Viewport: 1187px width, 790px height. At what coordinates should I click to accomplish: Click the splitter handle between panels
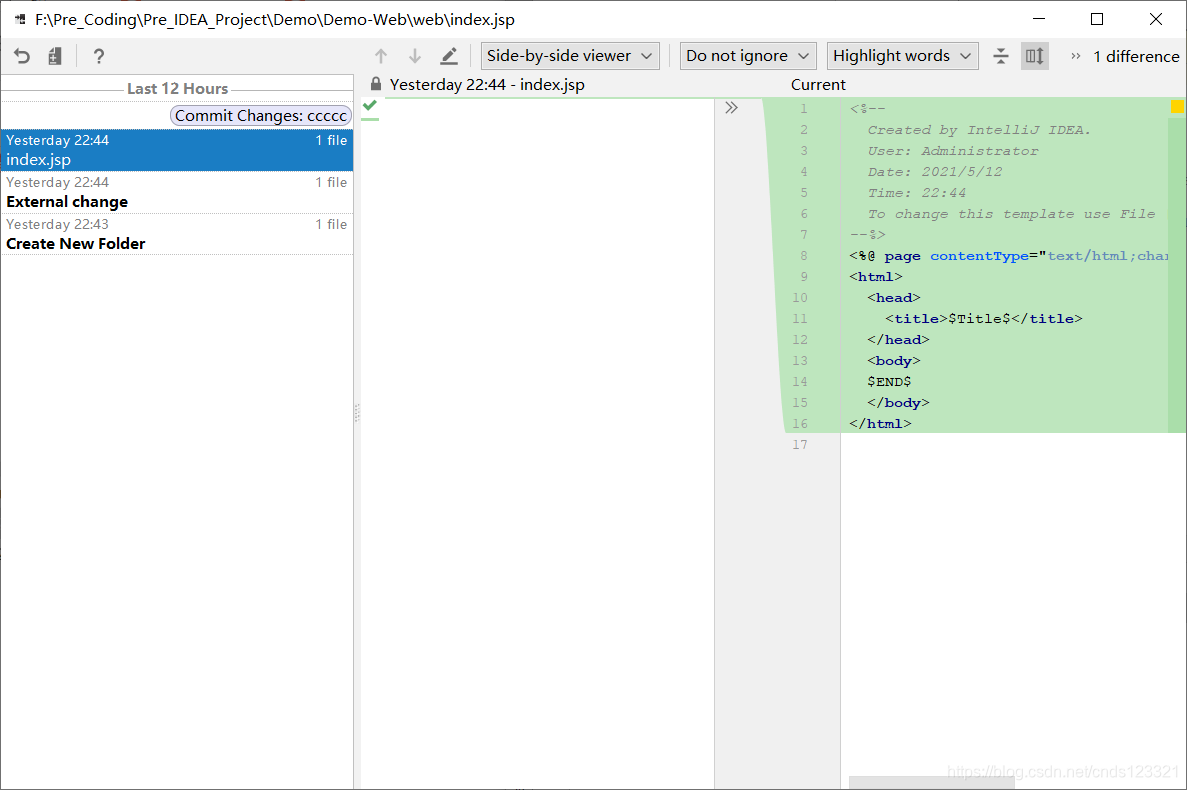click(x=357, y=412)
